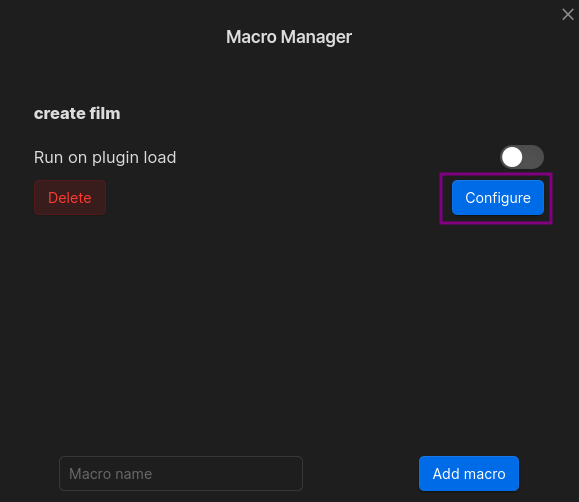579x502 pixels.
Task: Close the Macro Manager dialog
Action: tap(568, 14)
